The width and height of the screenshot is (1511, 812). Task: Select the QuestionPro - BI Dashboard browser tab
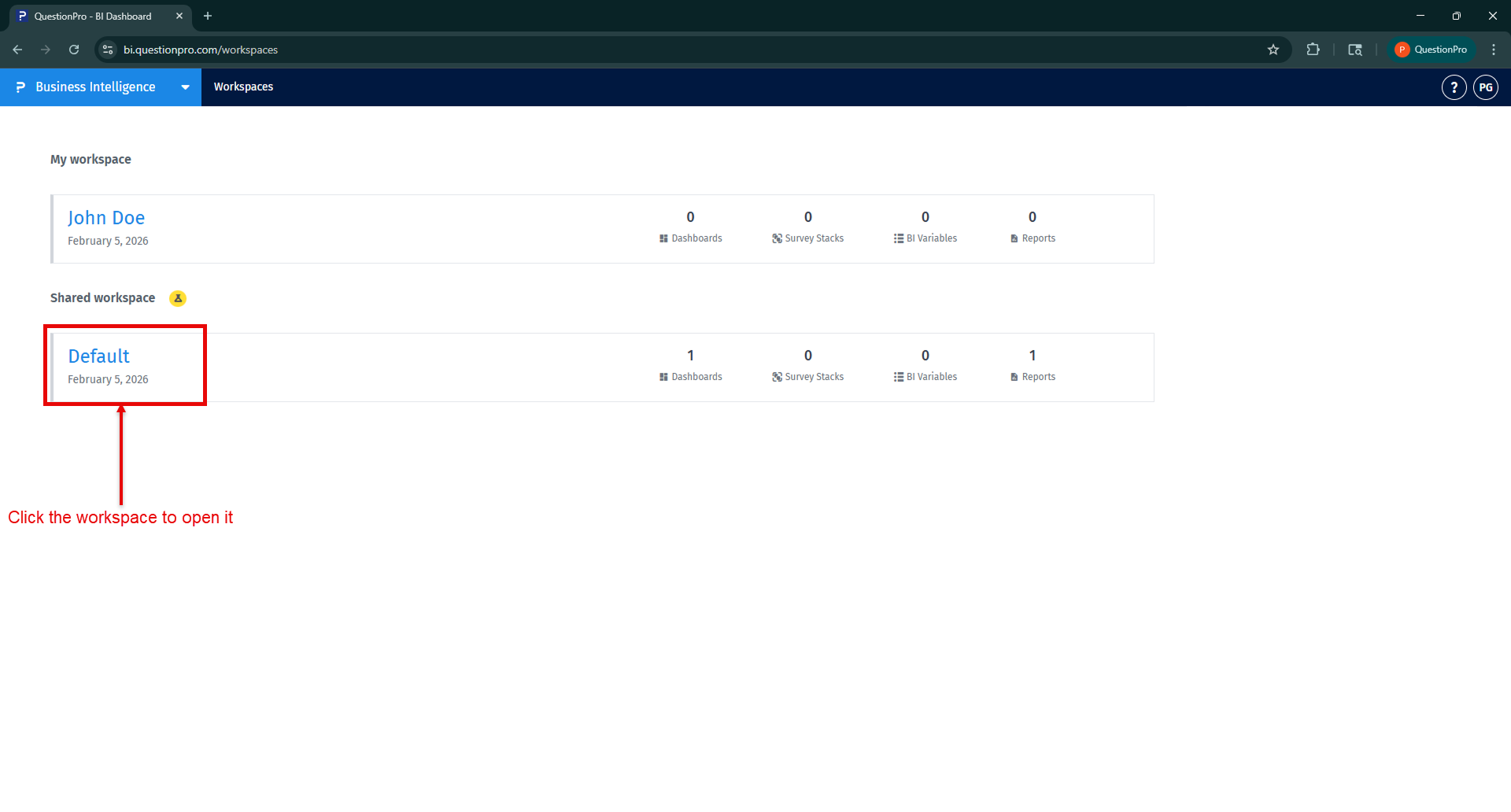(93, 16)
